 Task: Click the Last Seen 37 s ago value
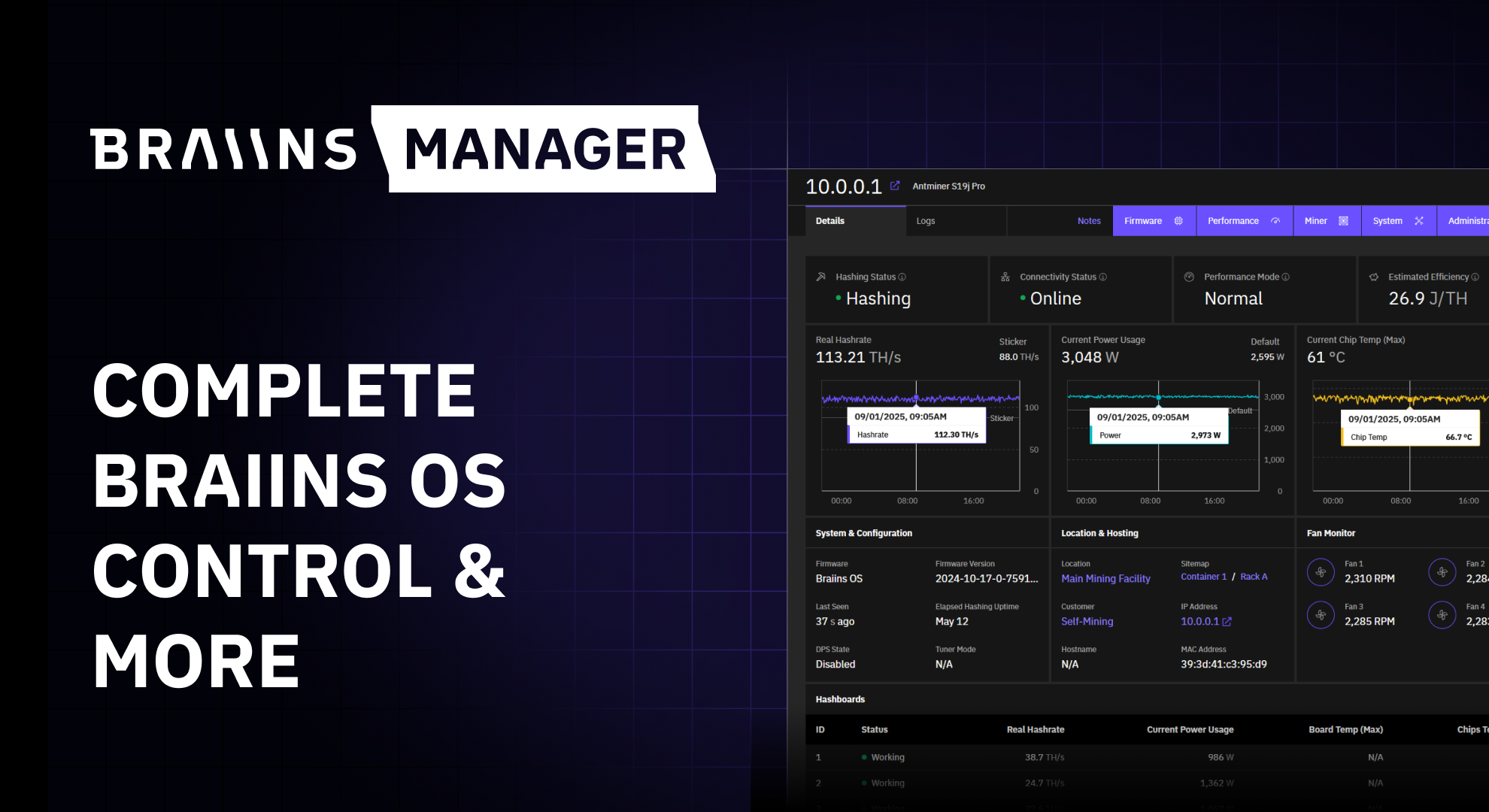coord(835,621)
